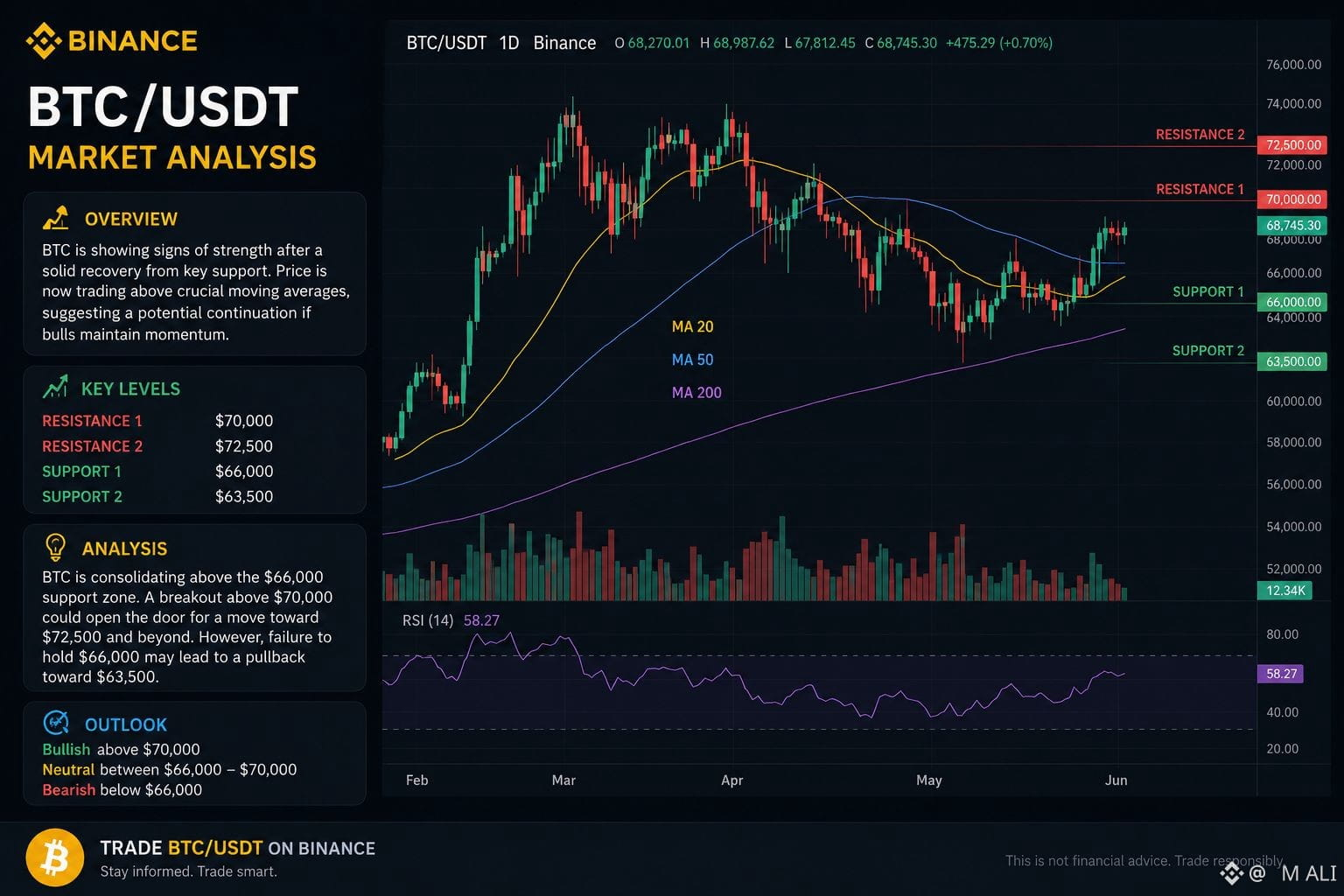Click RESISTANCE 2 in the Key Levels list
This screenshot has width=1344, height=896.
pos(92,446)
